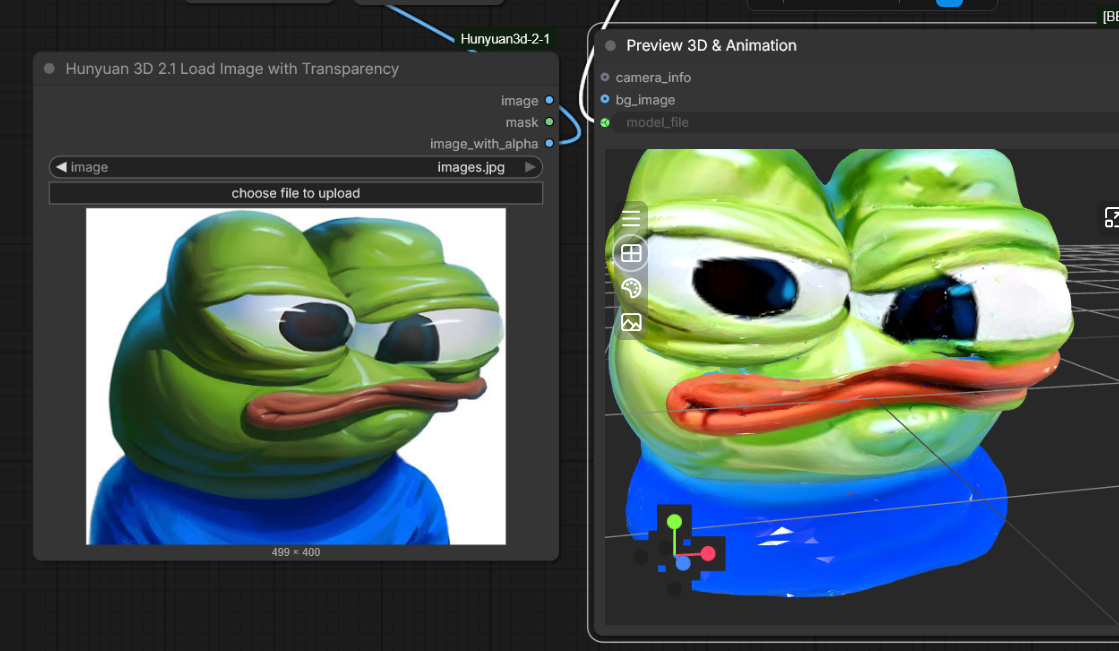Click the blue Z-axis gizmo handle
The width and height of the screenshot is (1119, 651).
(683, 563)
